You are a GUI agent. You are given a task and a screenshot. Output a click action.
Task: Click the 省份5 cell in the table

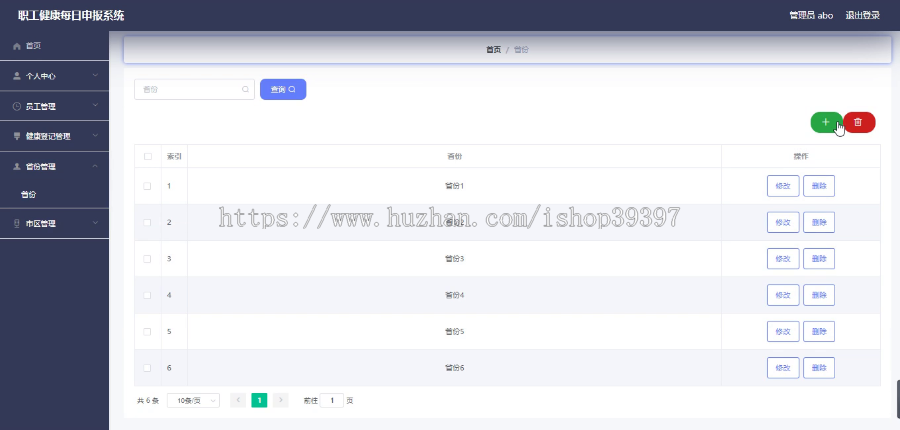coord(454,331)
